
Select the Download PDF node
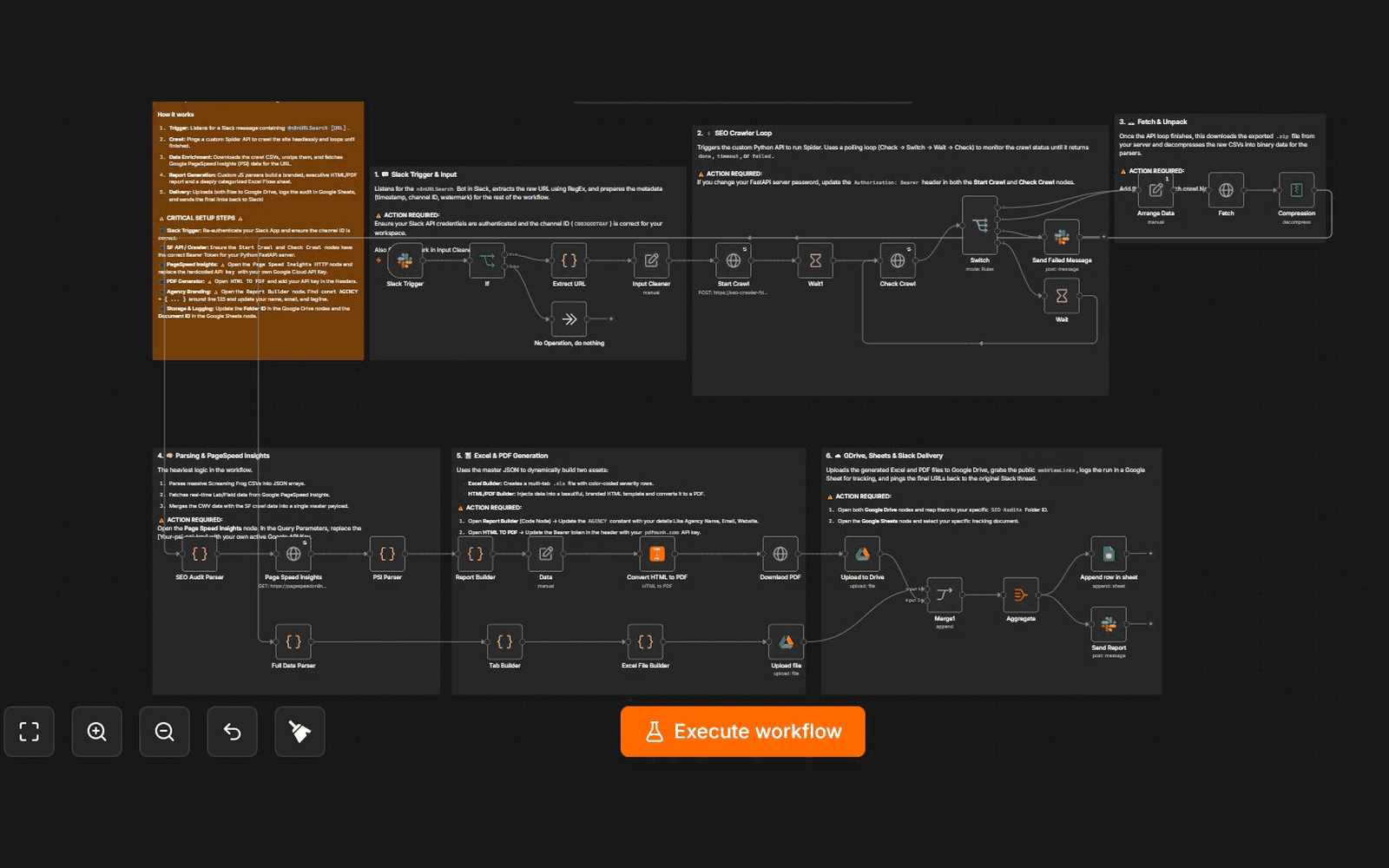[x=780, y=554]
